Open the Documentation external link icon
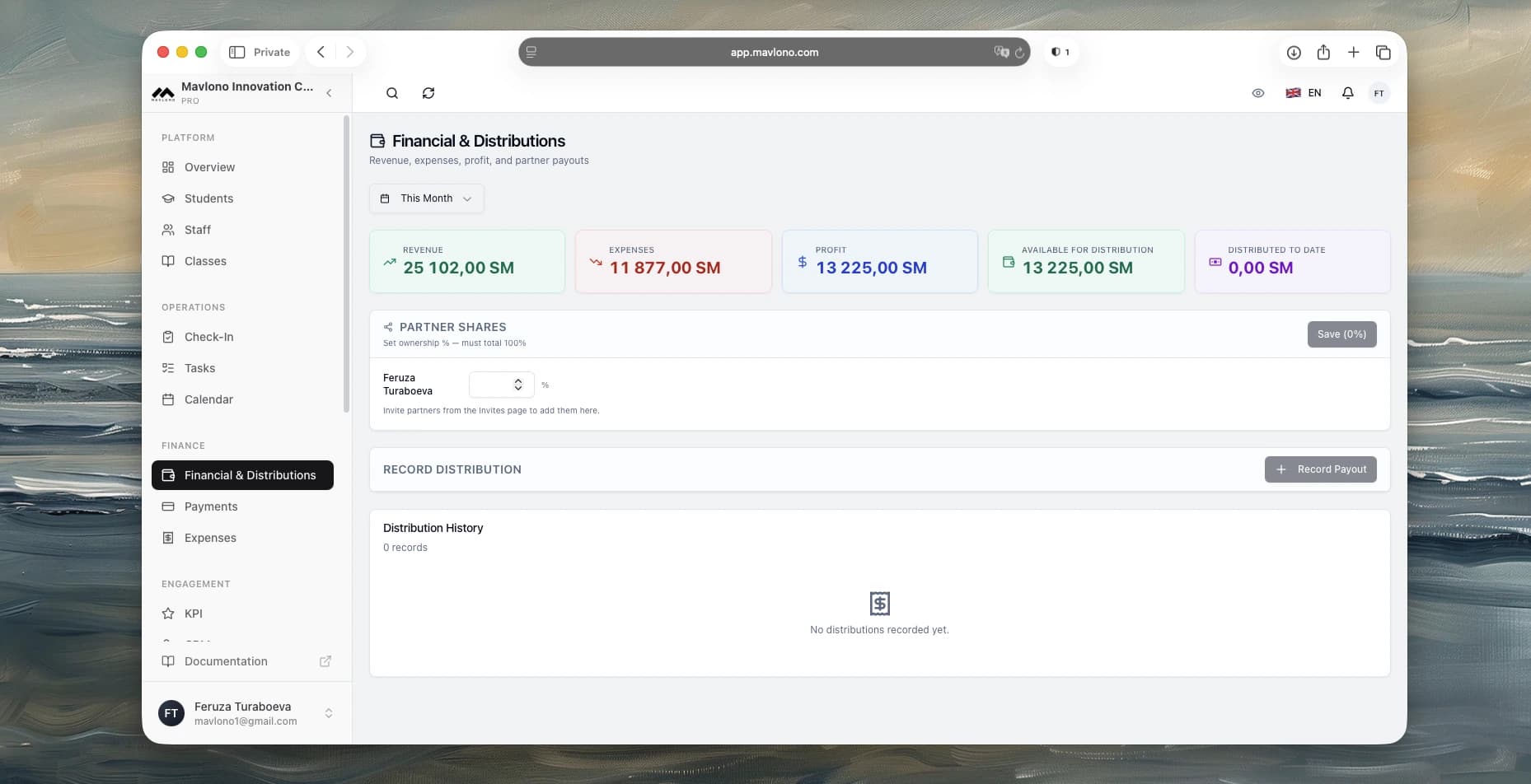 (x=326, y=661)
